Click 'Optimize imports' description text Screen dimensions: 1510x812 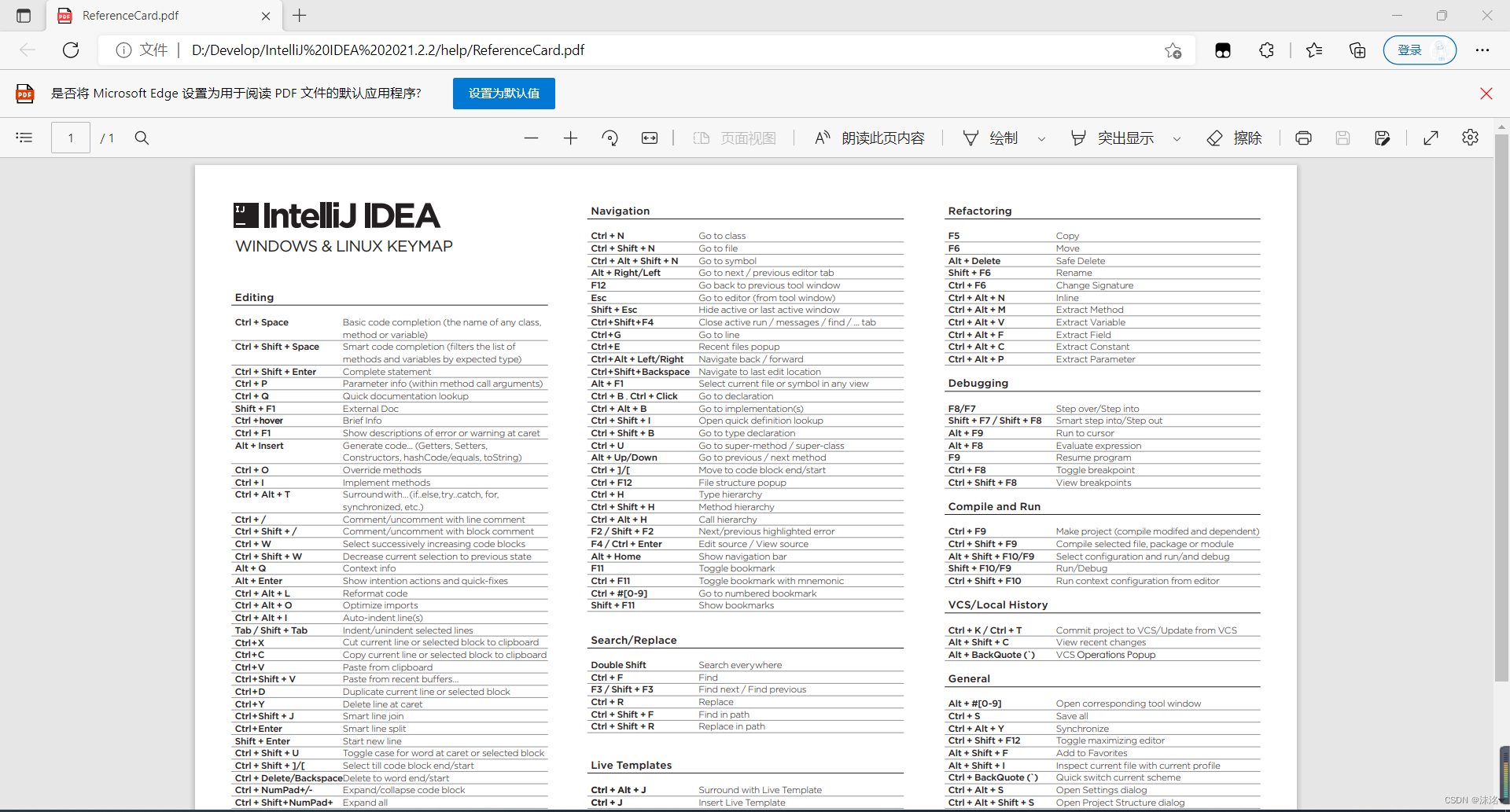(x=380, y=605)
